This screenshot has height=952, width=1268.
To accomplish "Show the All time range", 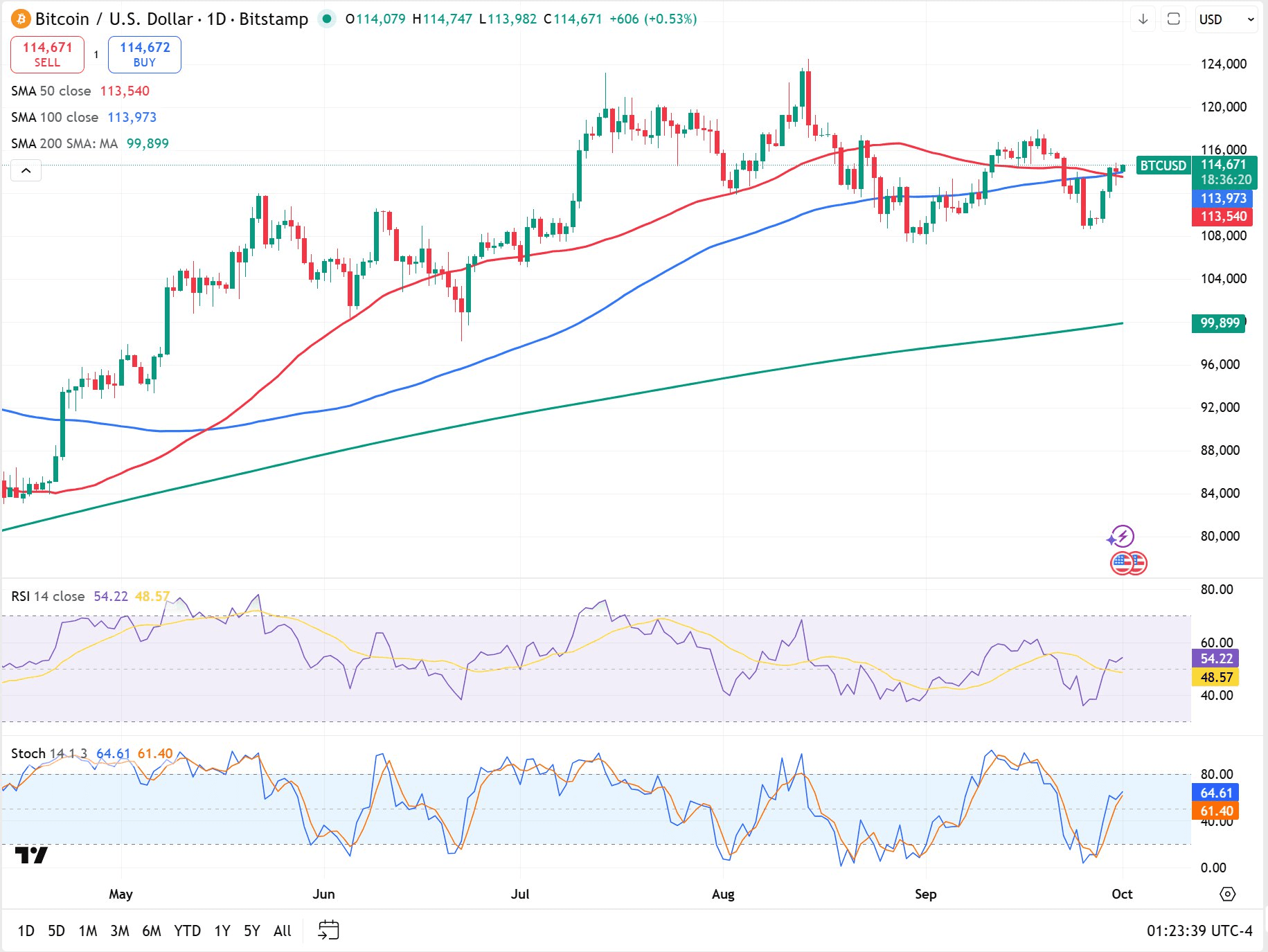I will point(282,931).
